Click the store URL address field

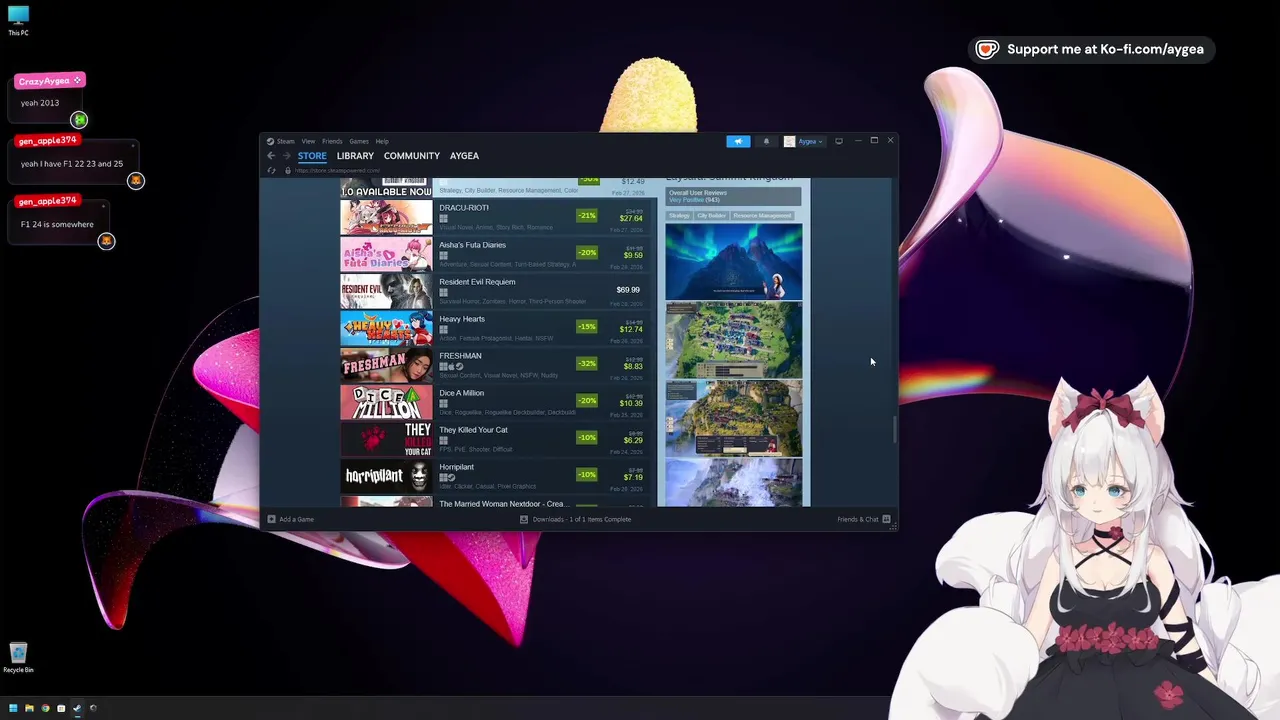click(336, 171)
